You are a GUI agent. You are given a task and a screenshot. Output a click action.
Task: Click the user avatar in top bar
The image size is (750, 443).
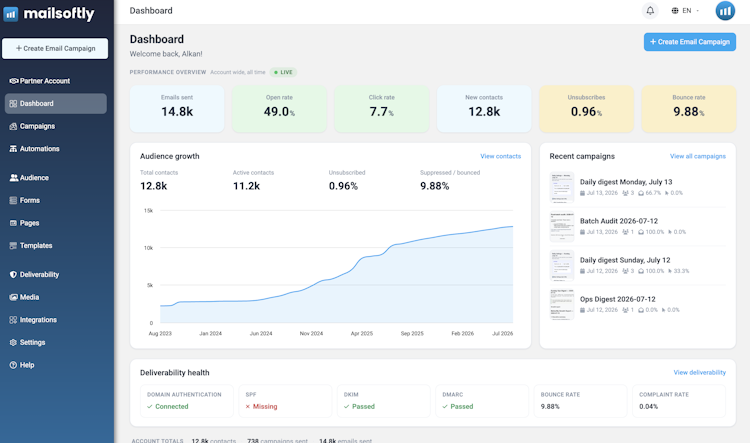tap(725, 11)
